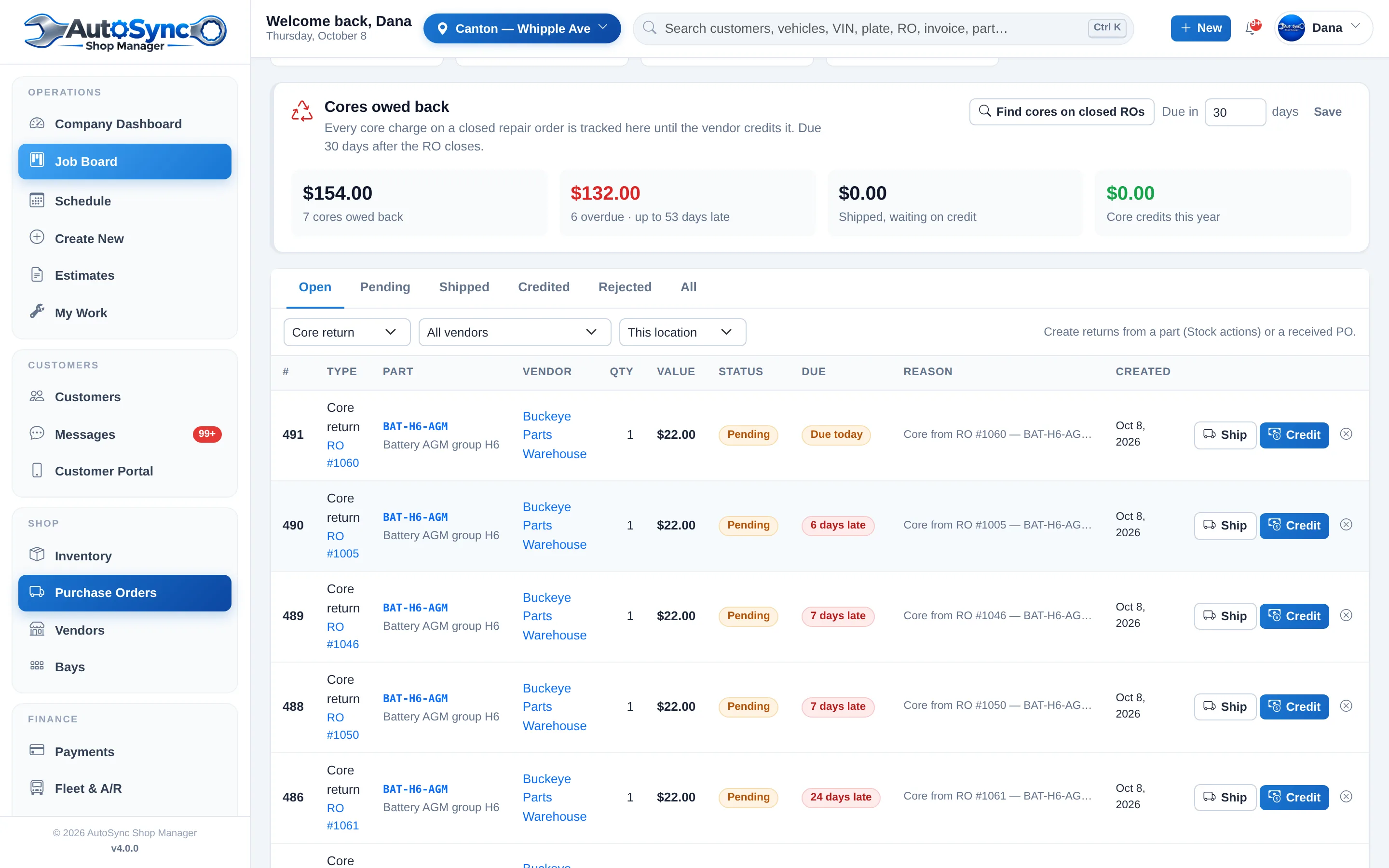Click the My Work wrench icon

click(x=37, y=312)
